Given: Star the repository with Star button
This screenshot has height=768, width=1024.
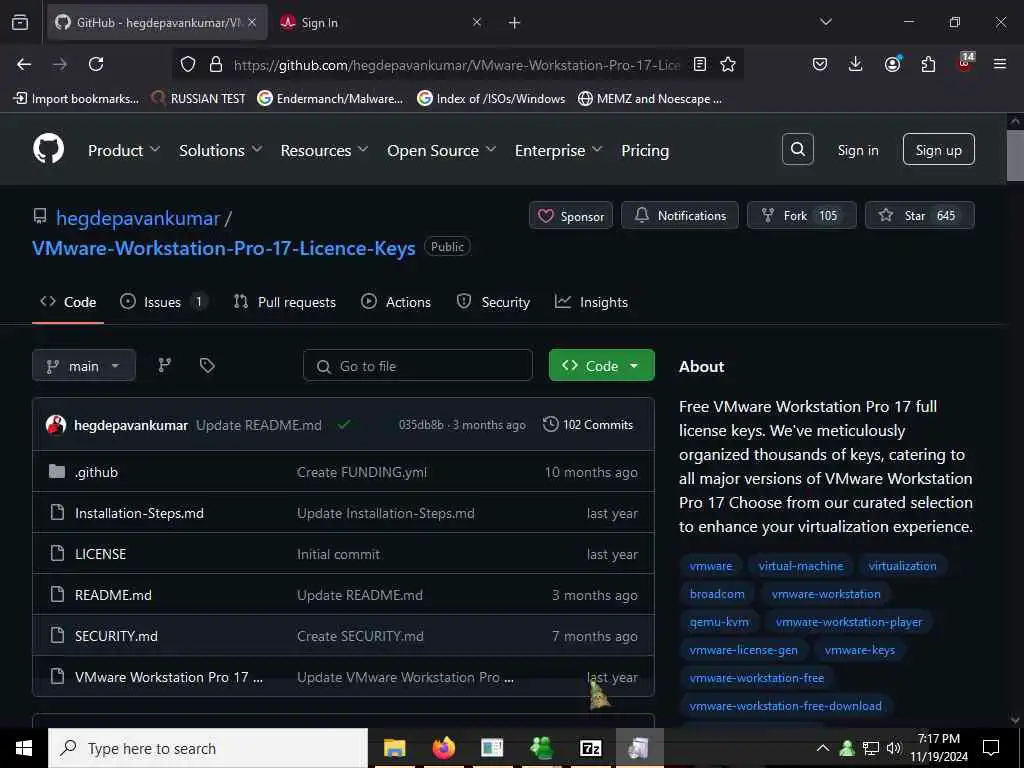Looking at the screenshot, I should (920, 216).
